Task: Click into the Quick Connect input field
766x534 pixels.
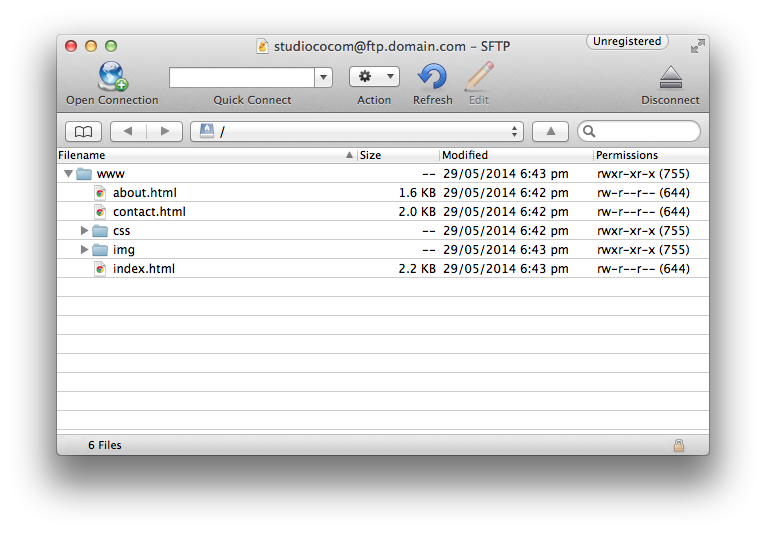Action: pos(242,78)
